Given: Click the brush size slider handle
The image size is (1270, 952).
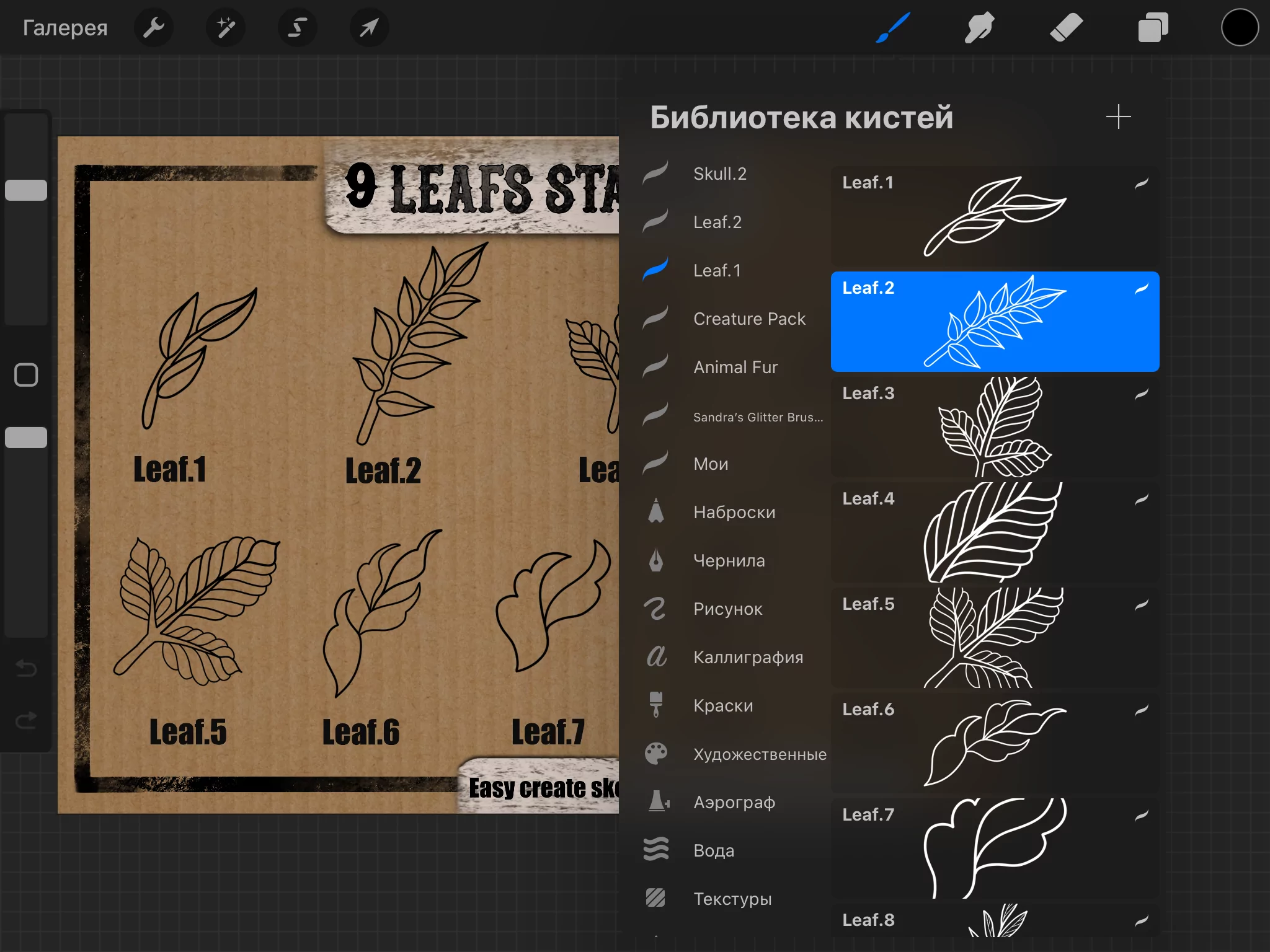Looking at the screenshot, I should (x=26, y=190).
